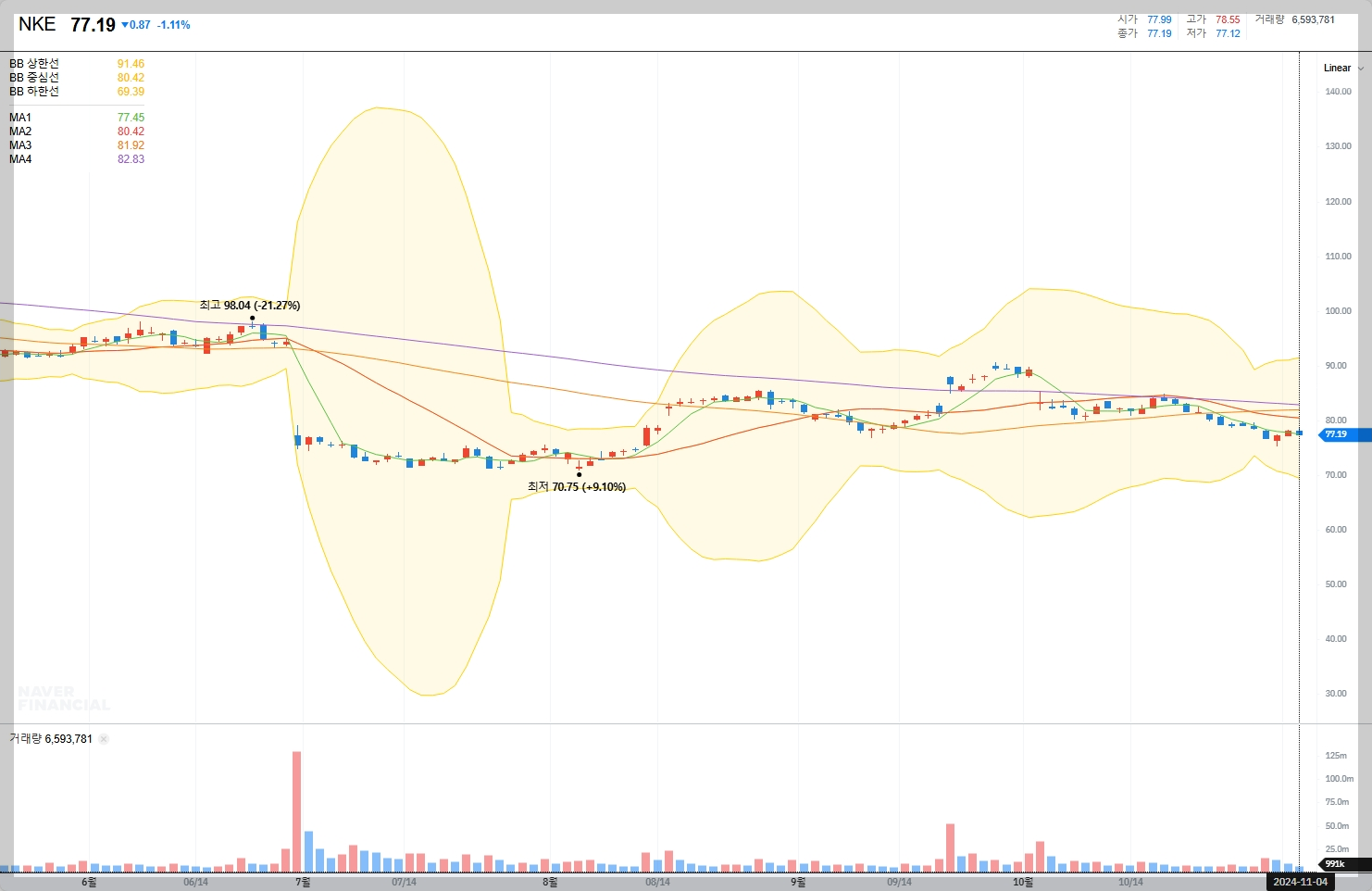This screenshot has height=891, width=1372.
Task: Click the BB 상한선 legend row
Action: 77,64
